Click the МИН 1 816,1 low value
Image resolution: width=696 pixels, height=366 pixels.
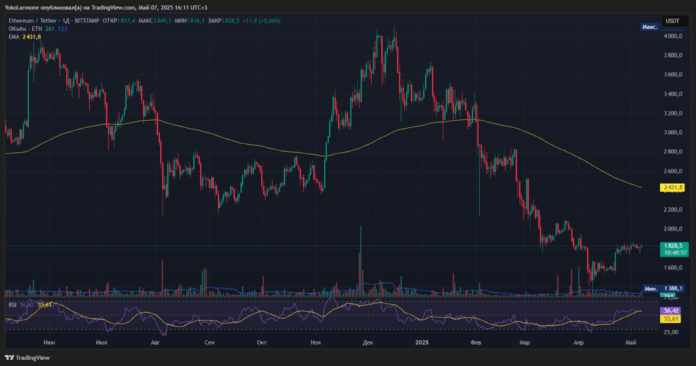coord(190,21)
